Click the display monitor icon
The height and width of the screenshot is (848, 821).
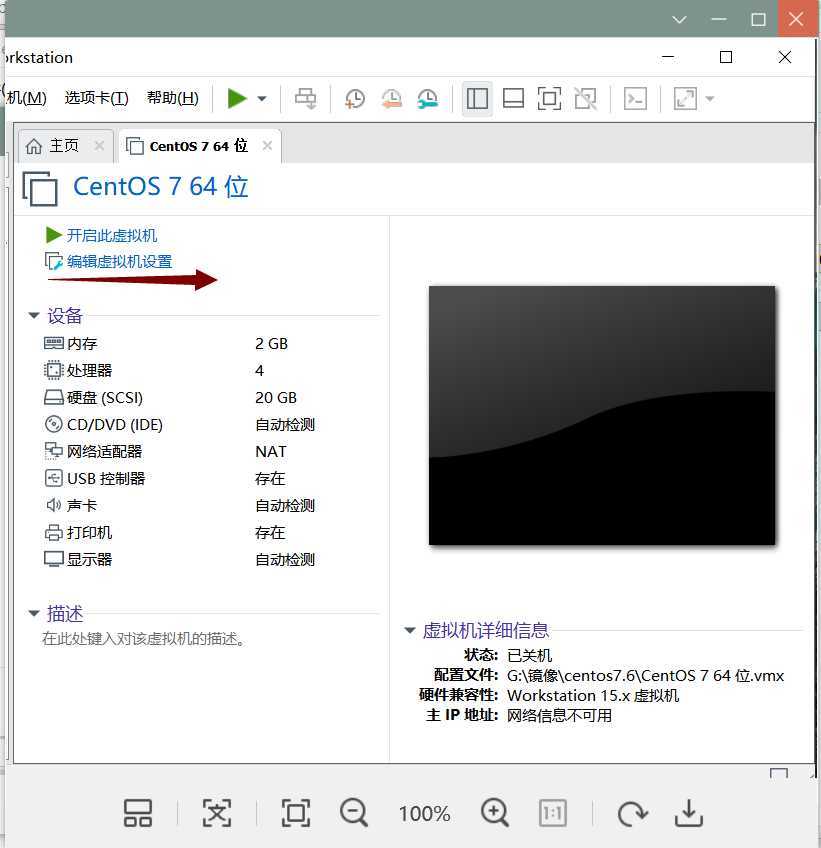54,559
